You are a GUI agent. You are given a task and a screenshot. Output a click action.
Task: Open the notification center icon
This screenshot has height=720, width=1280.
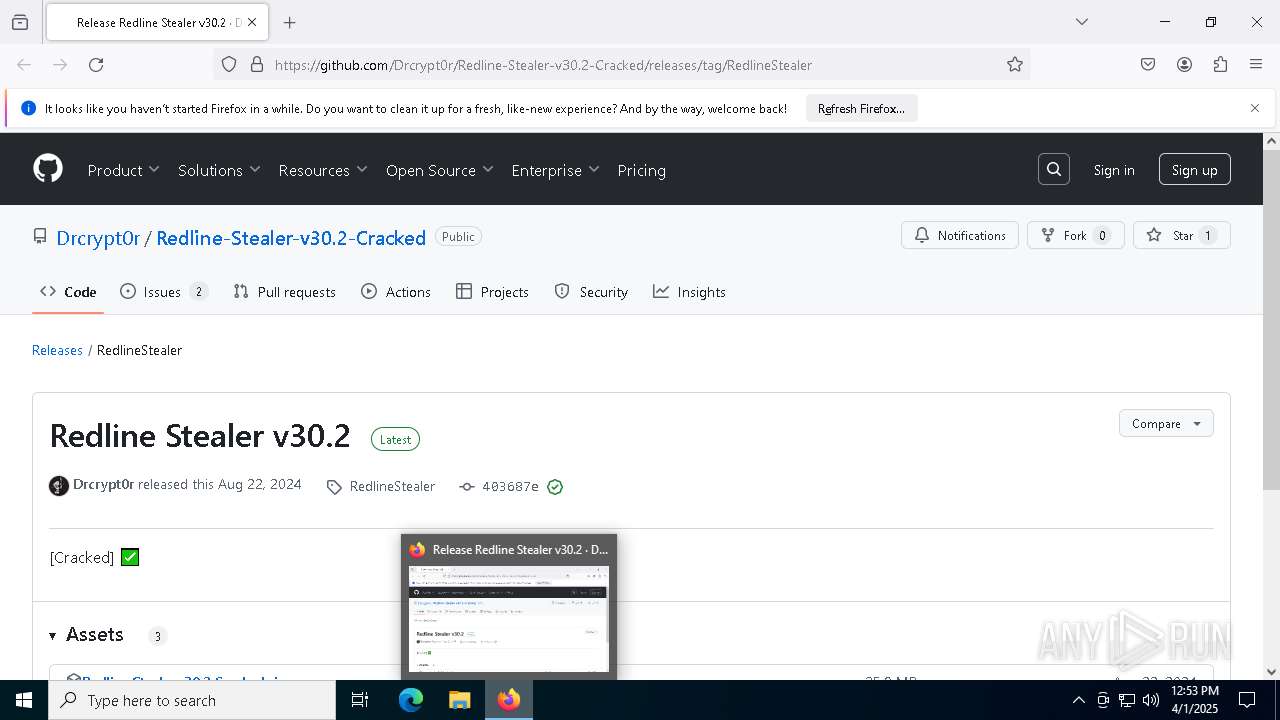pos(1247,701)
